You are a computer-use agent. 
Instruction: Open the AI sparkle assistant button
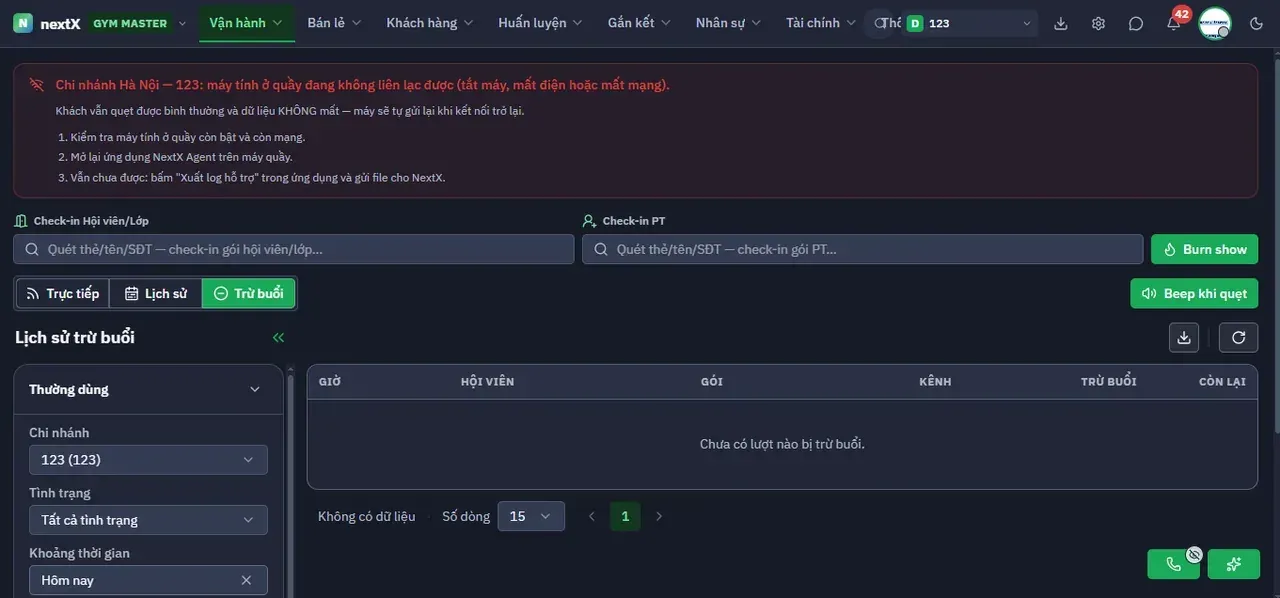[1234, 564]
